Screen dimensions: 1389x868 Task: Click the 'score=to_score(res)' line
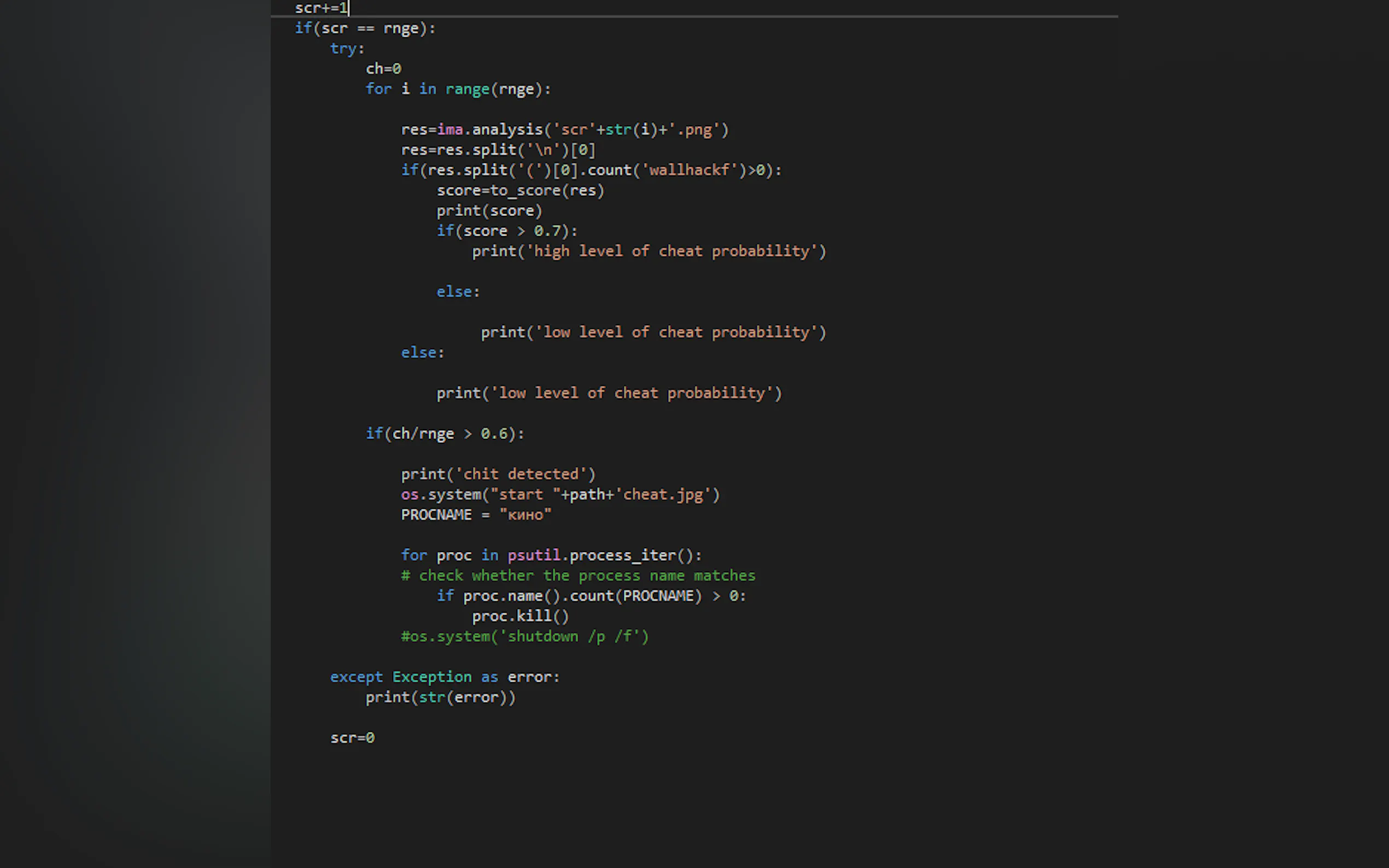click(520, 191)
